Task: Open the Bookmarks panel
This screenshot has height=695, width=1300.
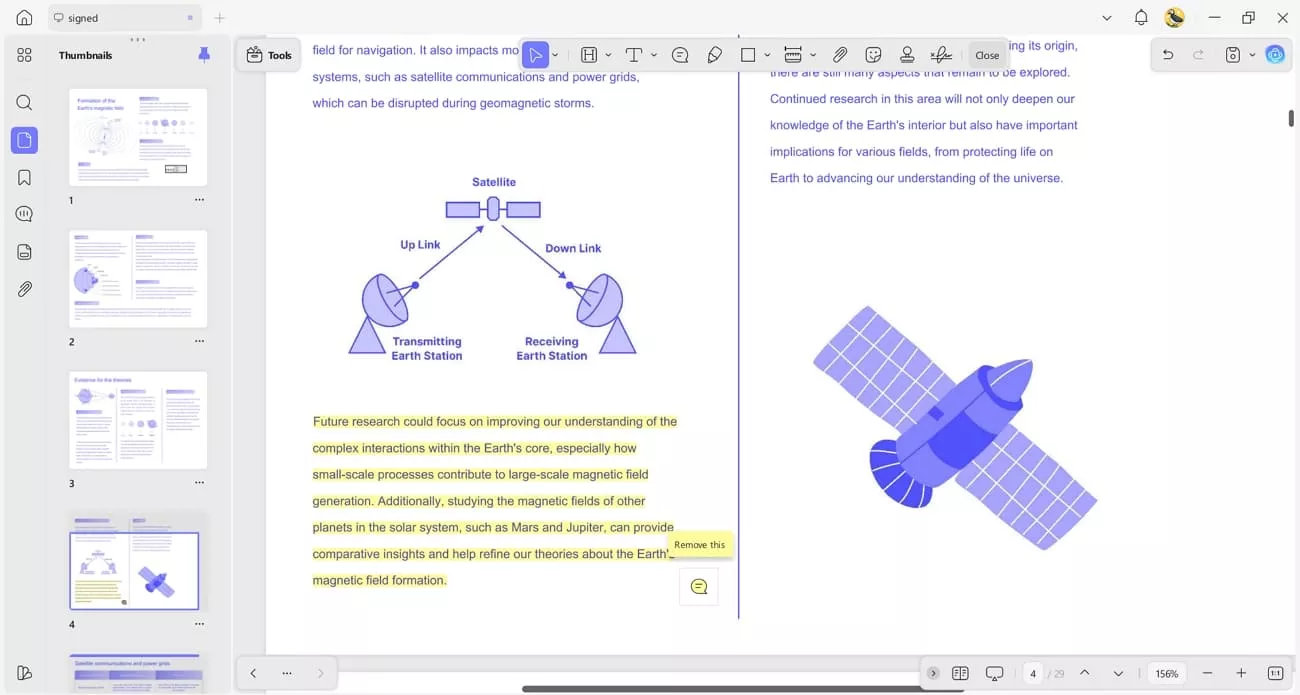Action: [x=23, y=177]
